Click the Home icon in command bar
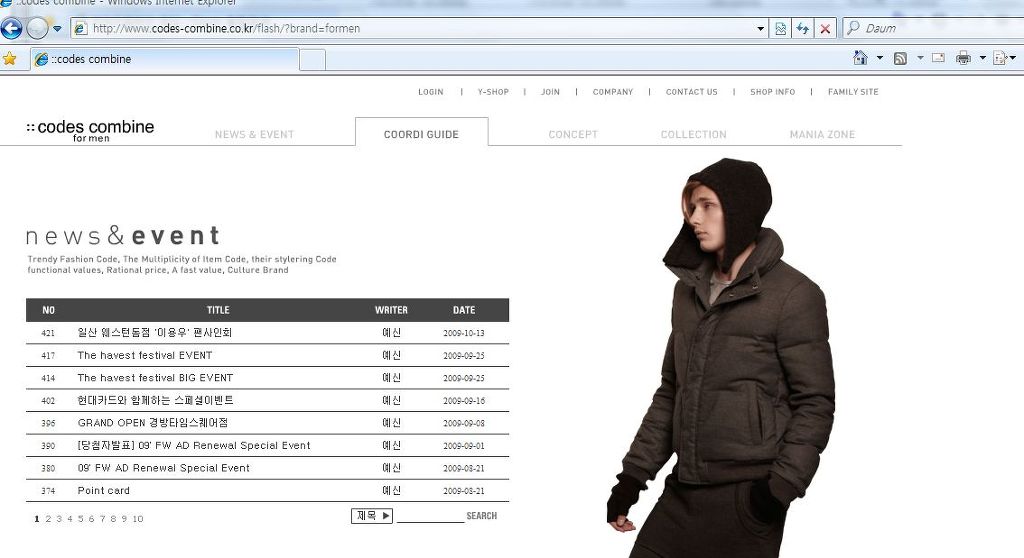Viewport: 1024px width, 558px height. pyautogui.click(x=861, y=57)
